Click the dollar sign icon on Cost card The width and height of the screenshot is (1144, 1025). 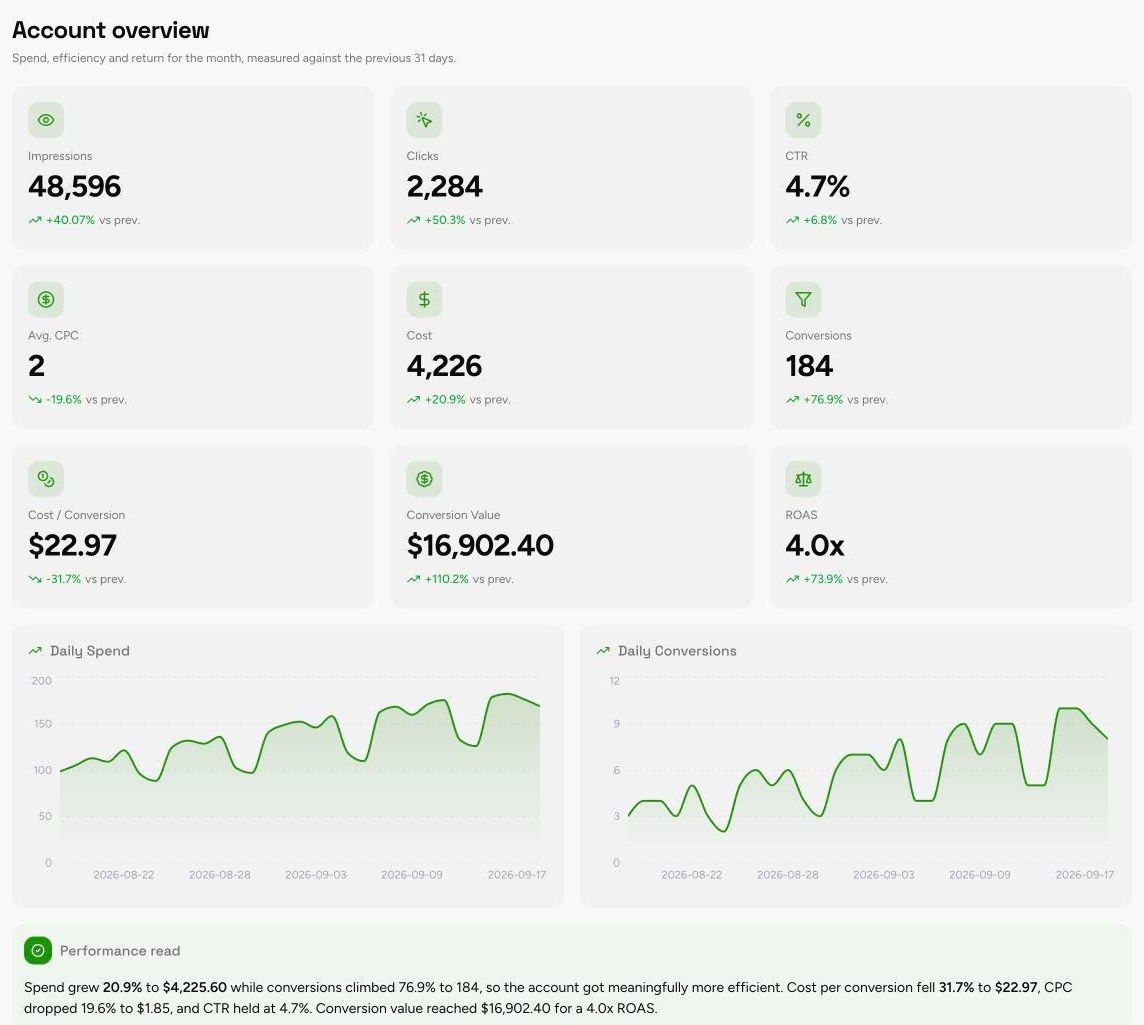(x=424, y=299)
